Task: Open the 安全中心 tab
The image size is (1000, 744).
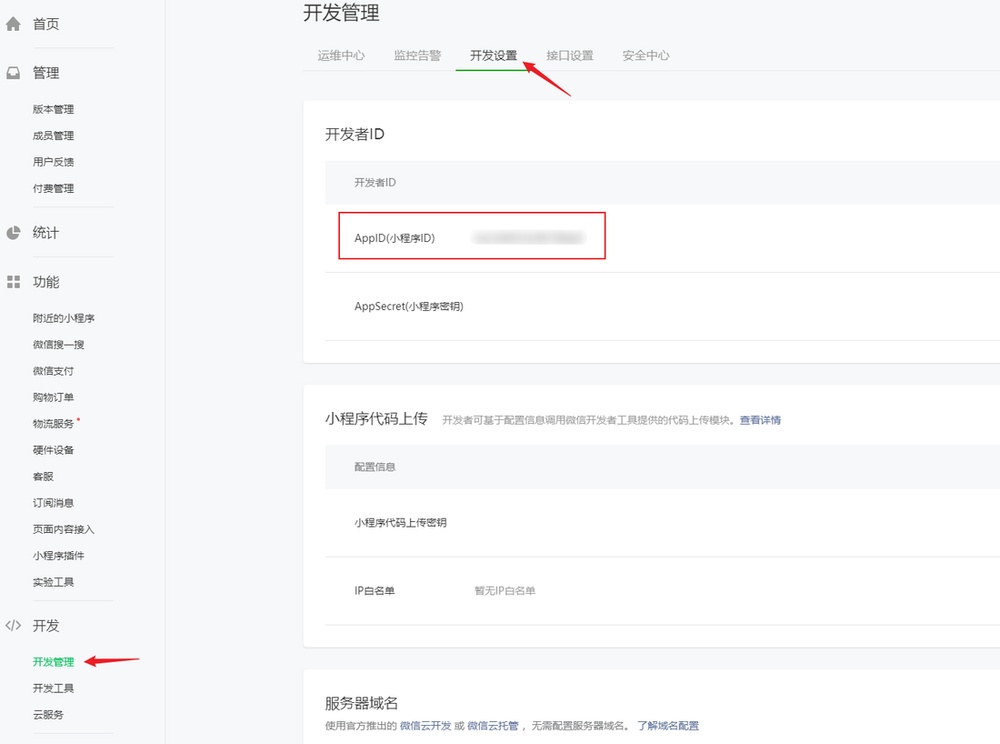Action: (x=645, y=56)
